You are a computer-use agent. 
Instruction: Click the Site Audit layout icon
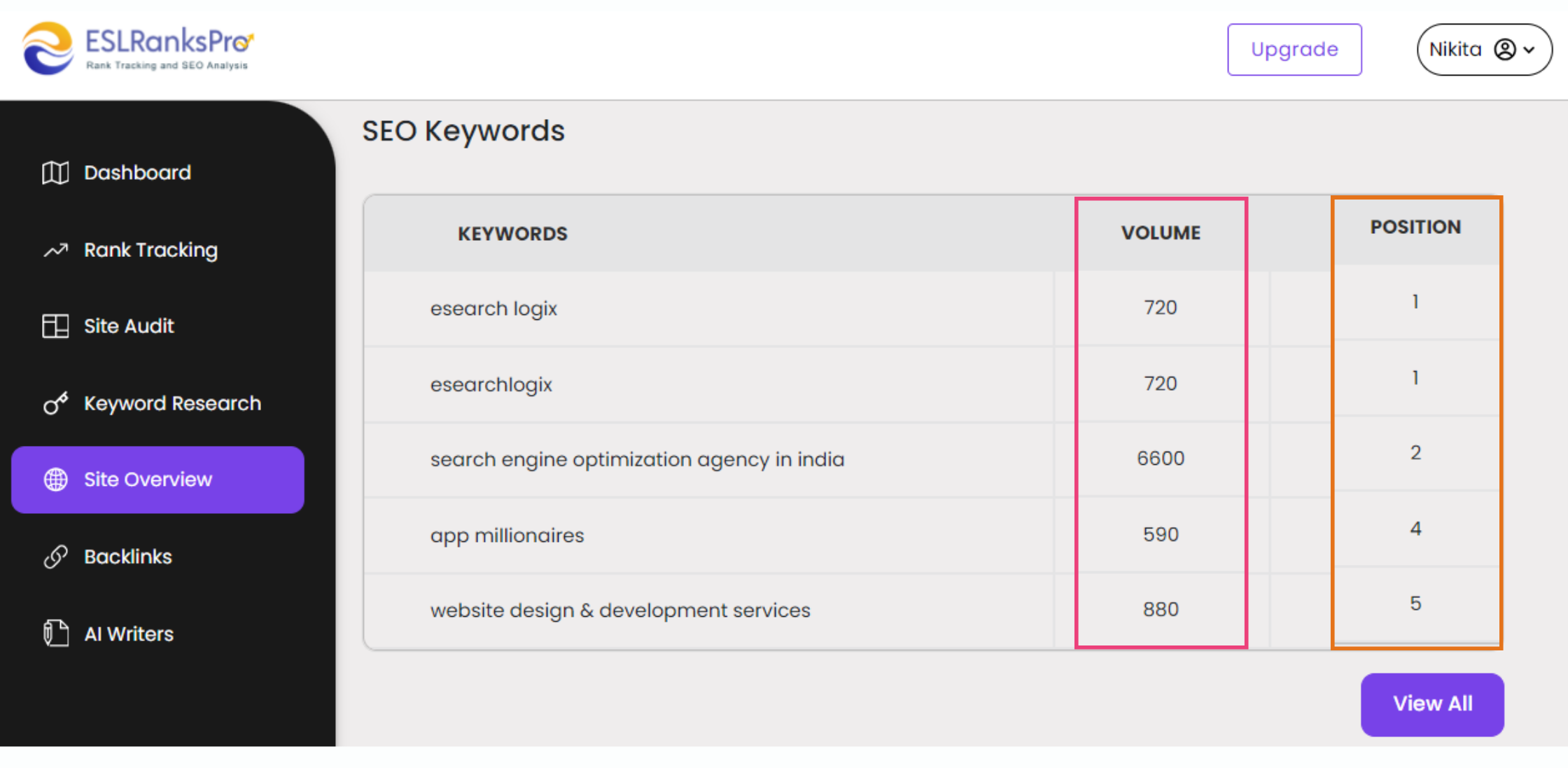55,326
